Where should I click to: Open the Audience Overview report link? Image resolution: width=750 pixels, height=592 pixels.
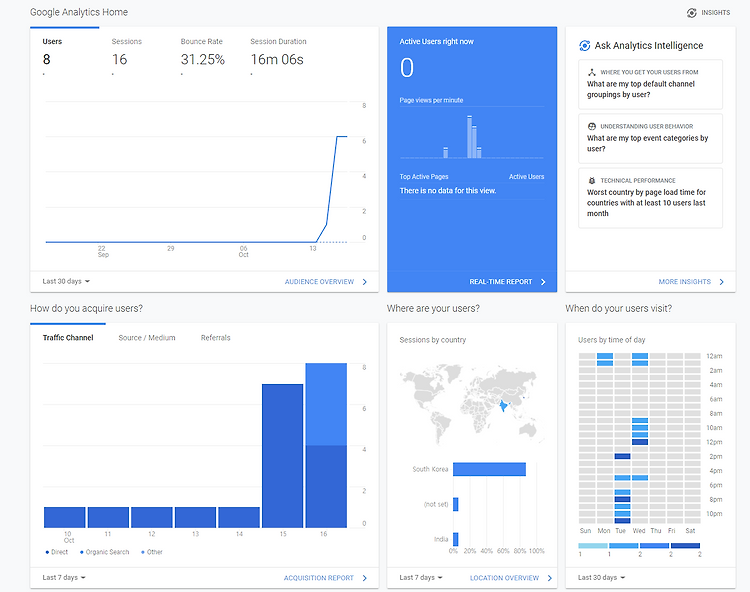tap(319, 282)
